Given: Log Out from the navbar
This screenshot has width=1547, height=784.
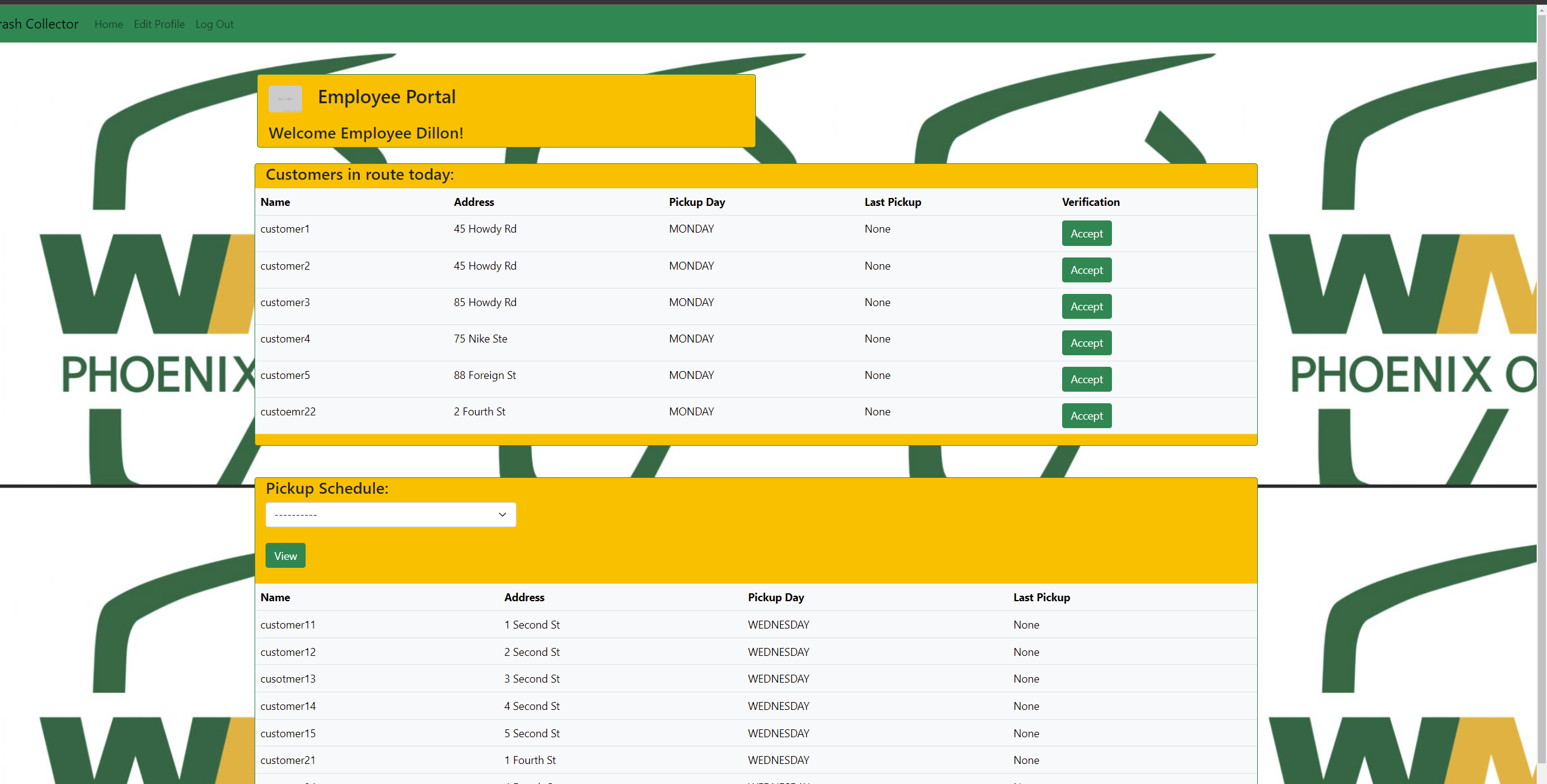Looking at the screenshot, I should tap(214, 24).
